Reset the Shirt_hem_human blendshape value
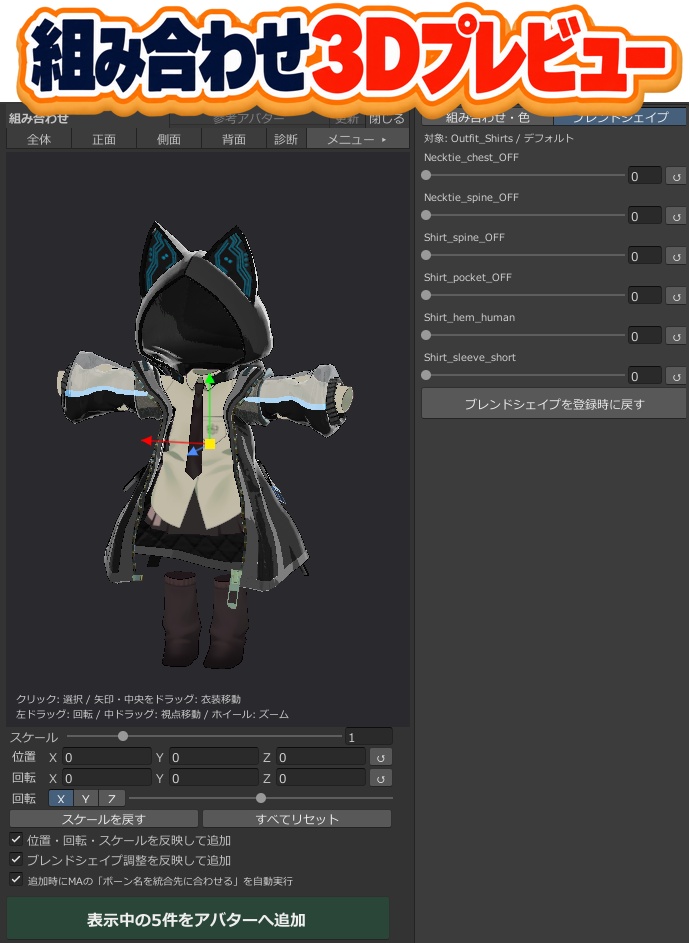The height and width of the screenshot is (943, 689). (x=676, y=336)
